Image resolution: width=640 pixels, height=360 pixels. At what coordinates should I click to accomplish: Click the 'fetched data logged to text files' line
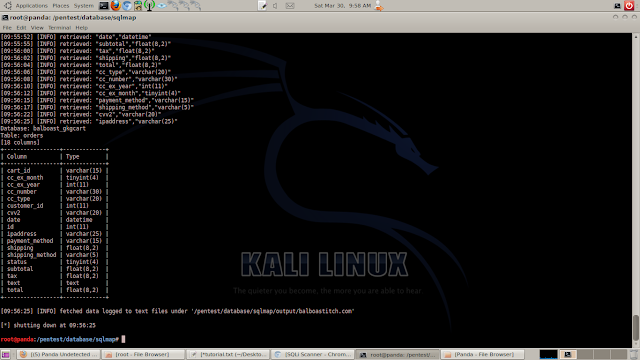tap(177, 311)
